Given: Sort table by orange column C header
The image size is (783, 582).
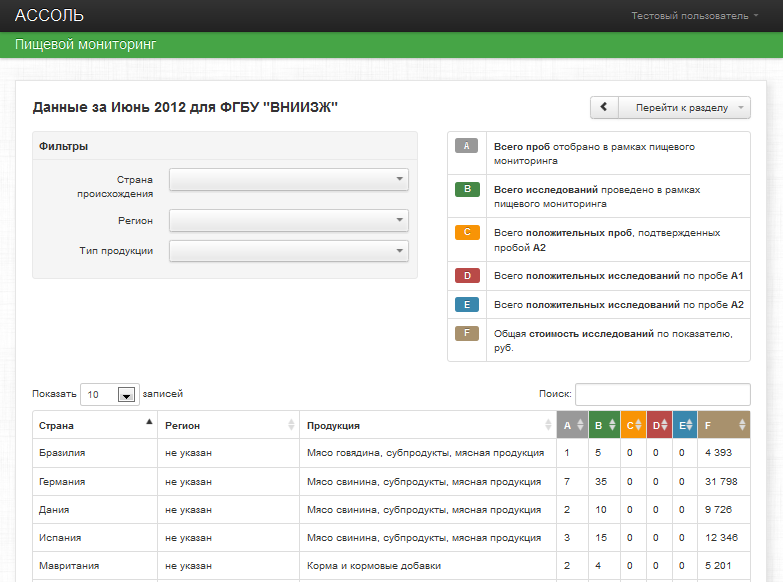Looking at the screenshot, I should coord(633,425).
